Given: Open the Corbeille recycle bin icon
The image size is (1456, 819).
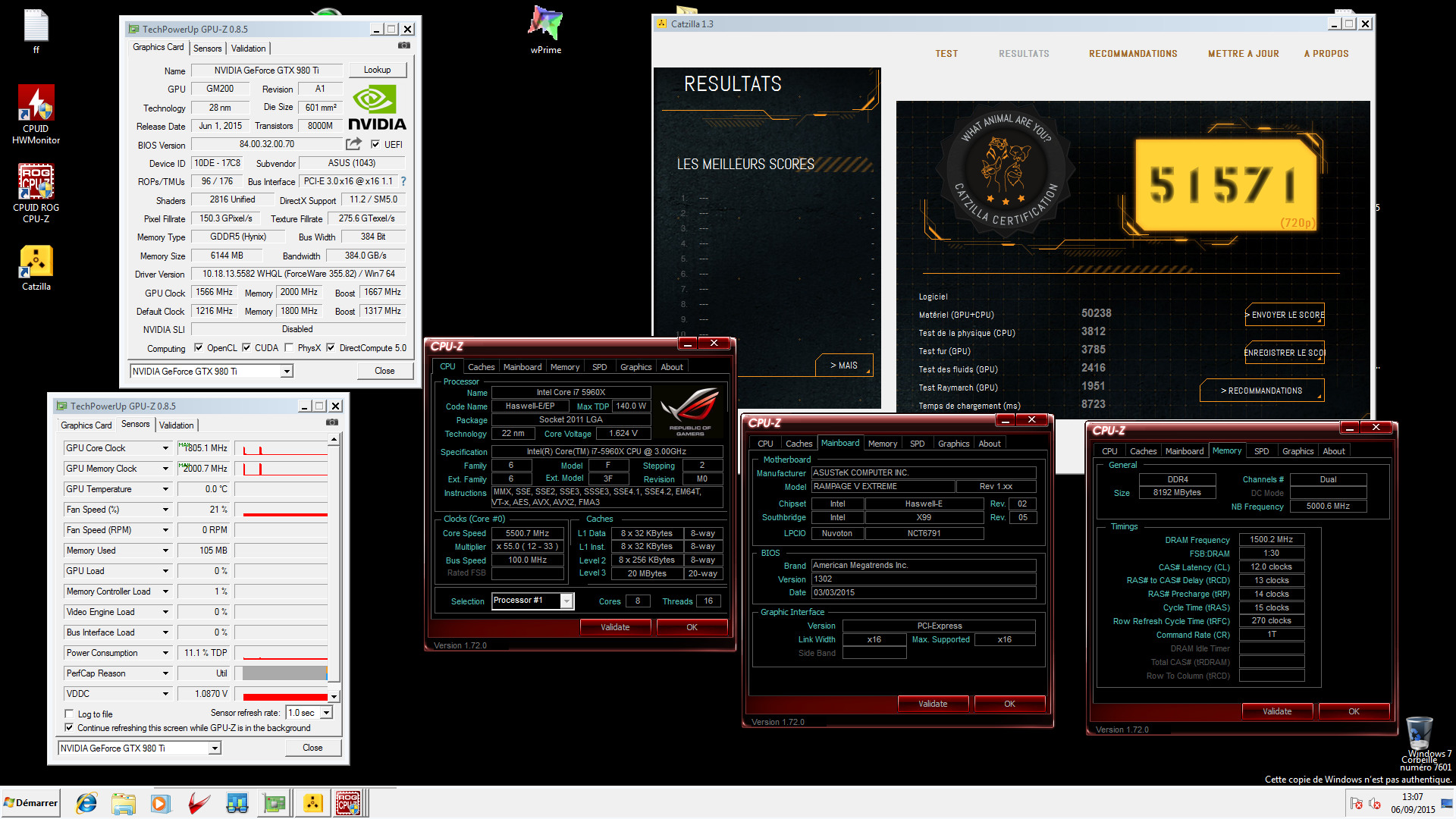Looking at the screenshot, I should (x=1420, y=738).
